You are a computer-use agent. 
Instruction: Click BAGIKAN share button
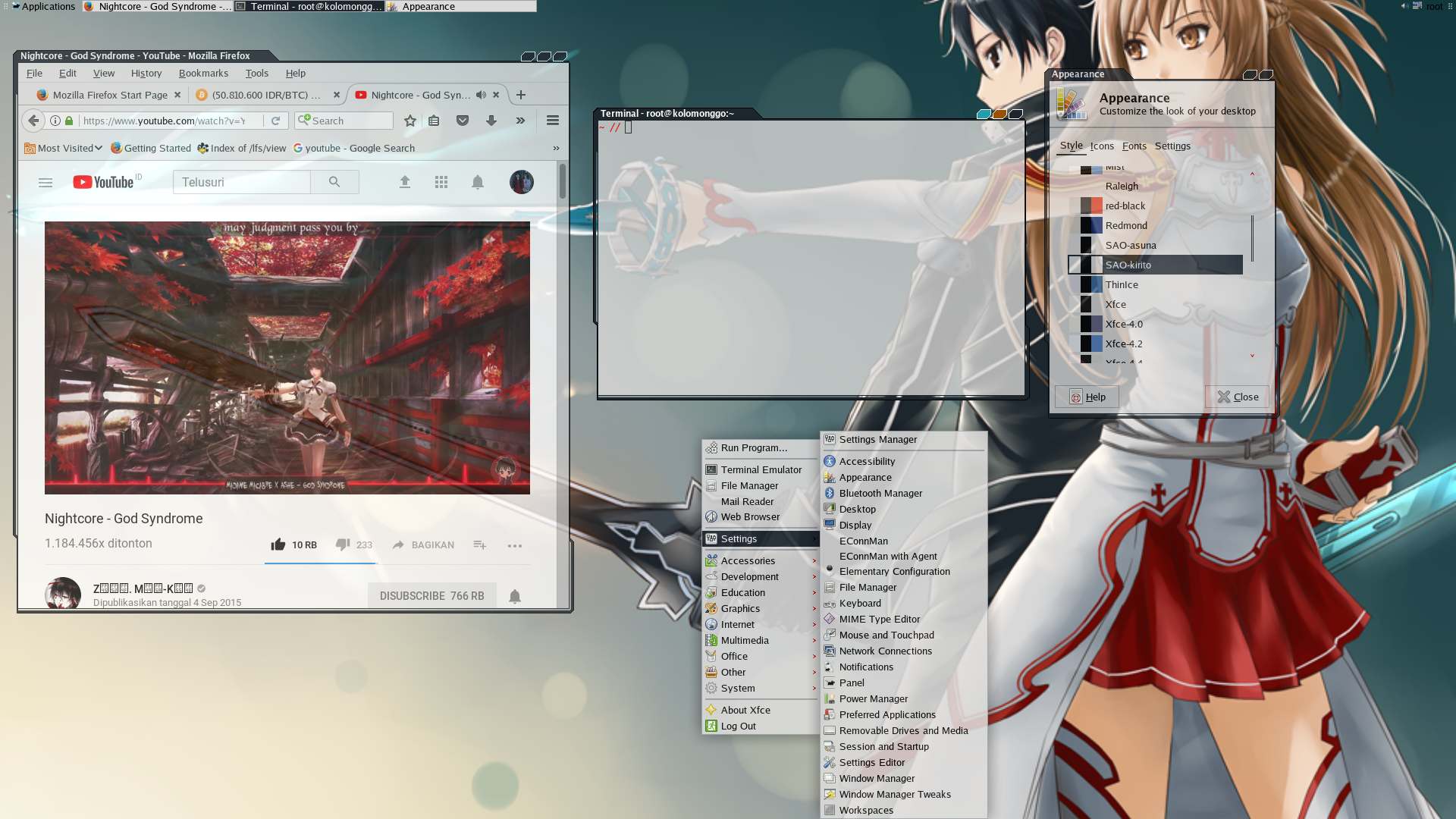423,544
